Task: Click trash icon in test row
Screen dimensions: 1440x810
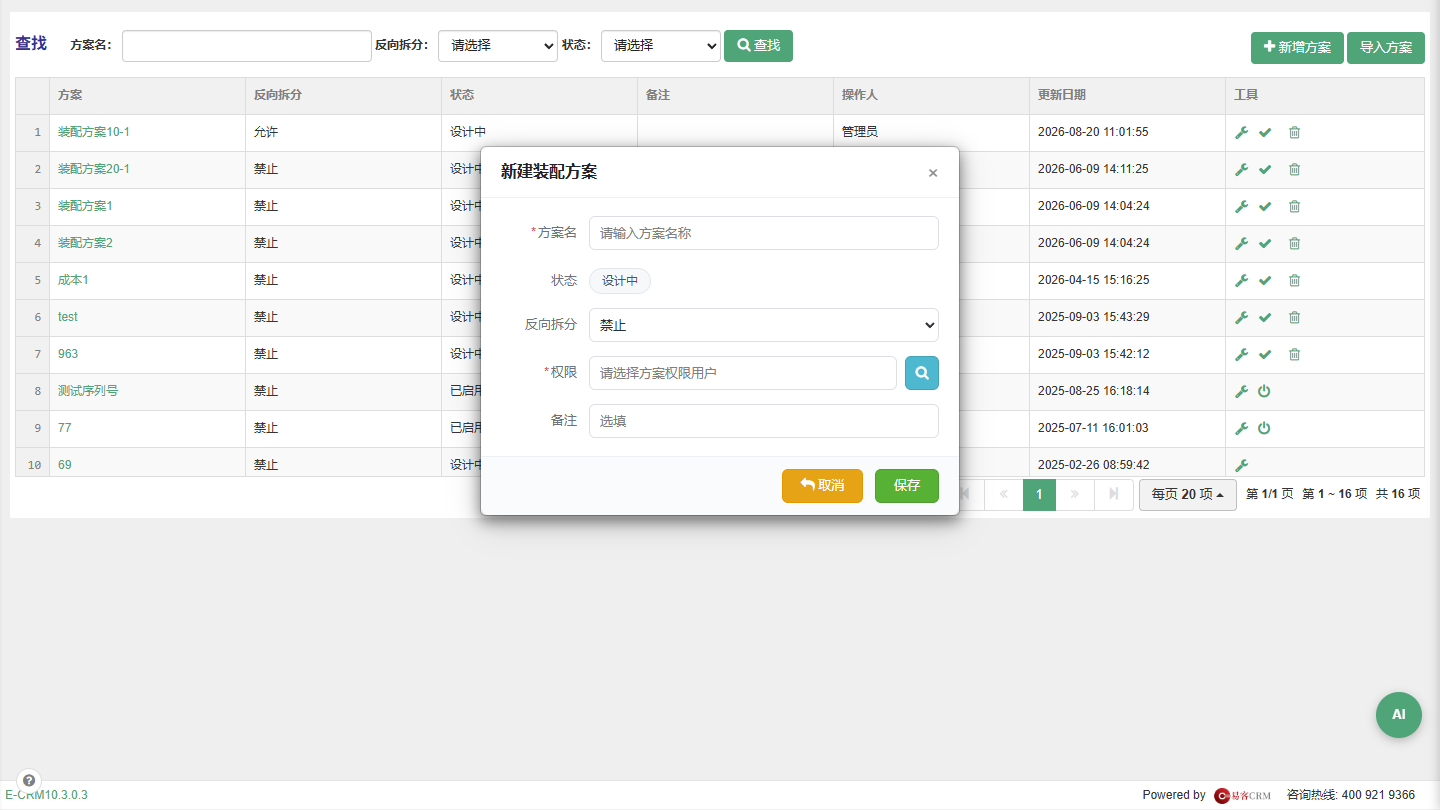Action: point(1294,317)
